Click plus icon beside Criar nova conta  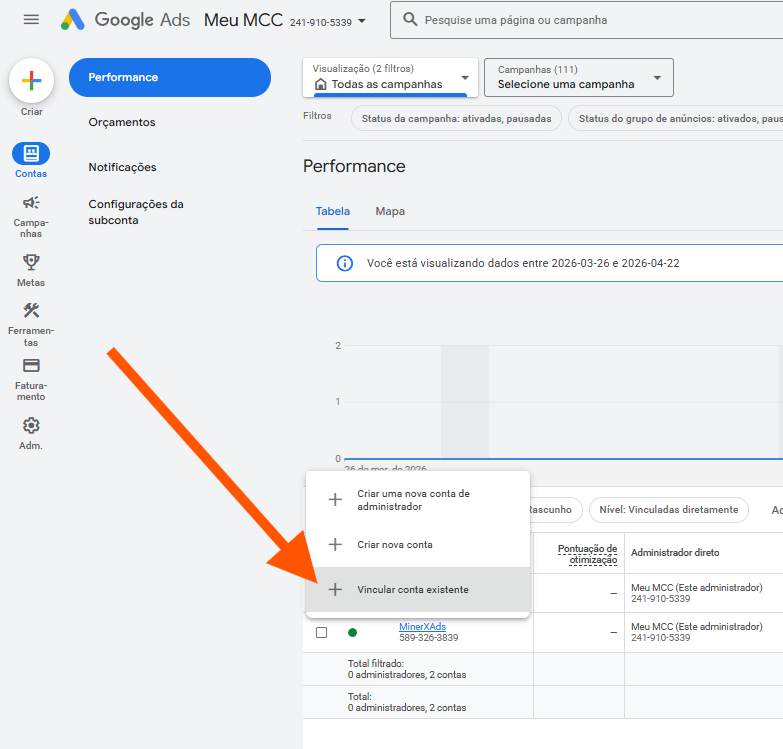pos(335,544)
